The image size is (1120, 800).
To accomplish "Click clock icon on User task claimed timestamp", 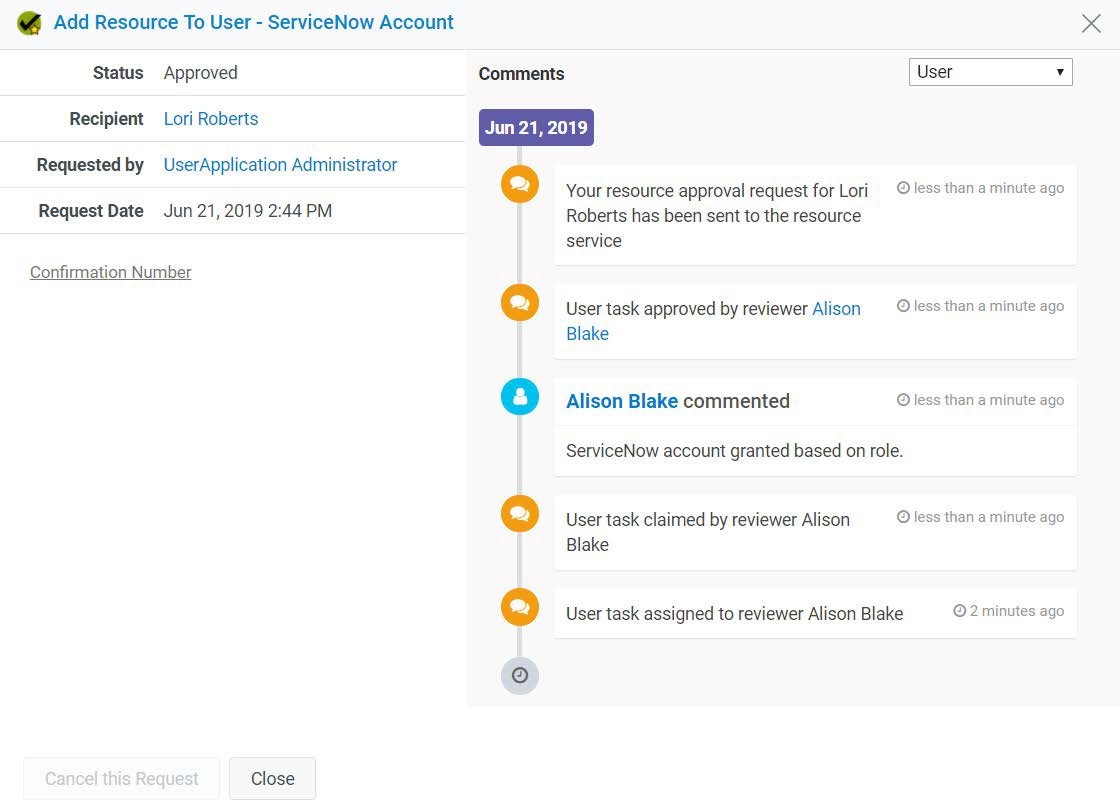I will pyautogui.click(x=903, y=516).
